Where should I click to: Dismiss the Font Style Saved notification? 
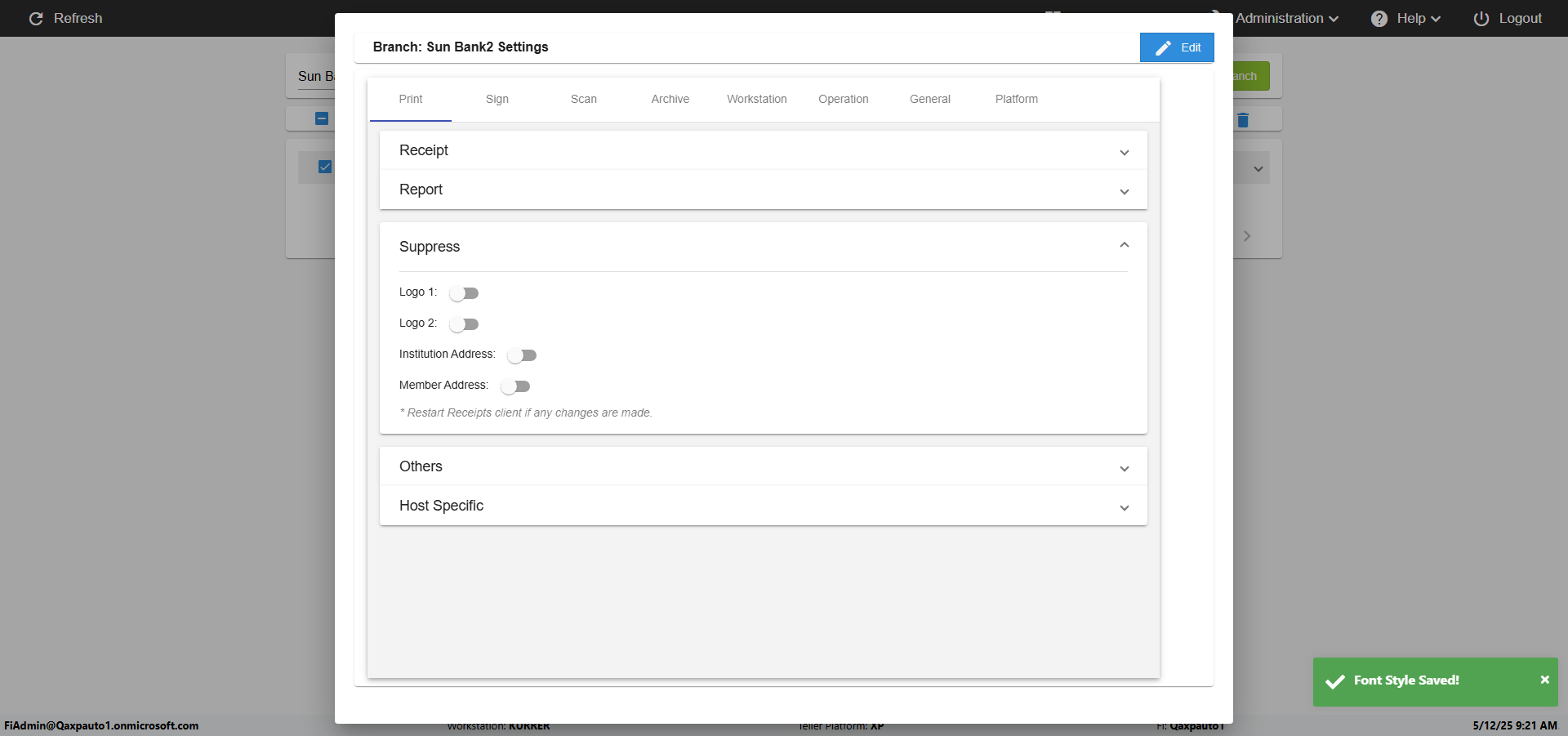coord(1544,680)
